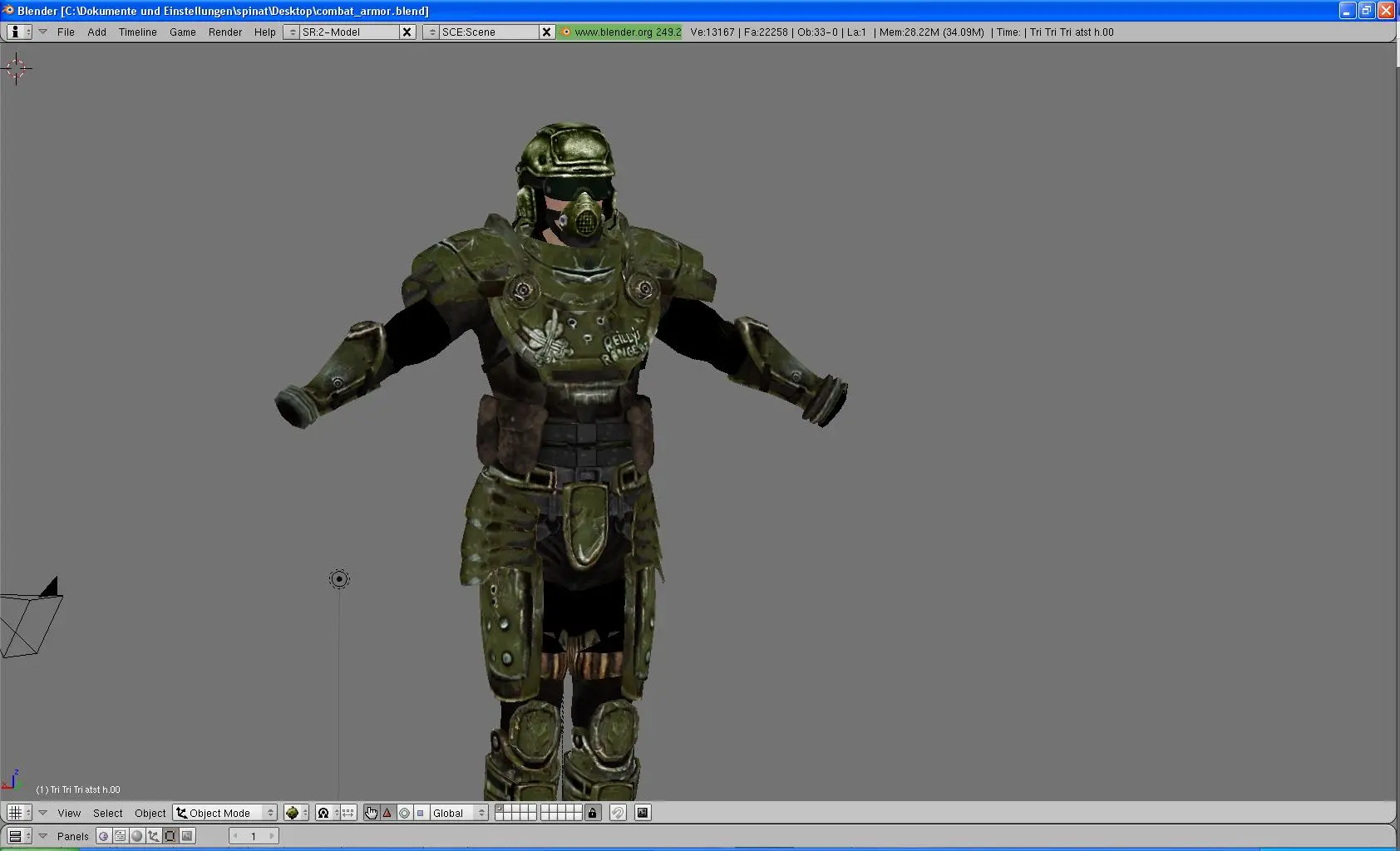
Task: Switch to Editing context icon
Action: click(170, 836)
